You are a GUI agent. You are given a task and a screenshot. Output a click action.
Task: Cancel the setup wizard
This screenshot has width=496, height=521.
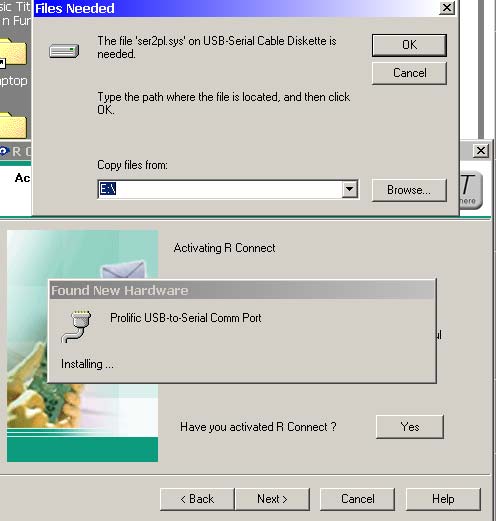point(357,499)
